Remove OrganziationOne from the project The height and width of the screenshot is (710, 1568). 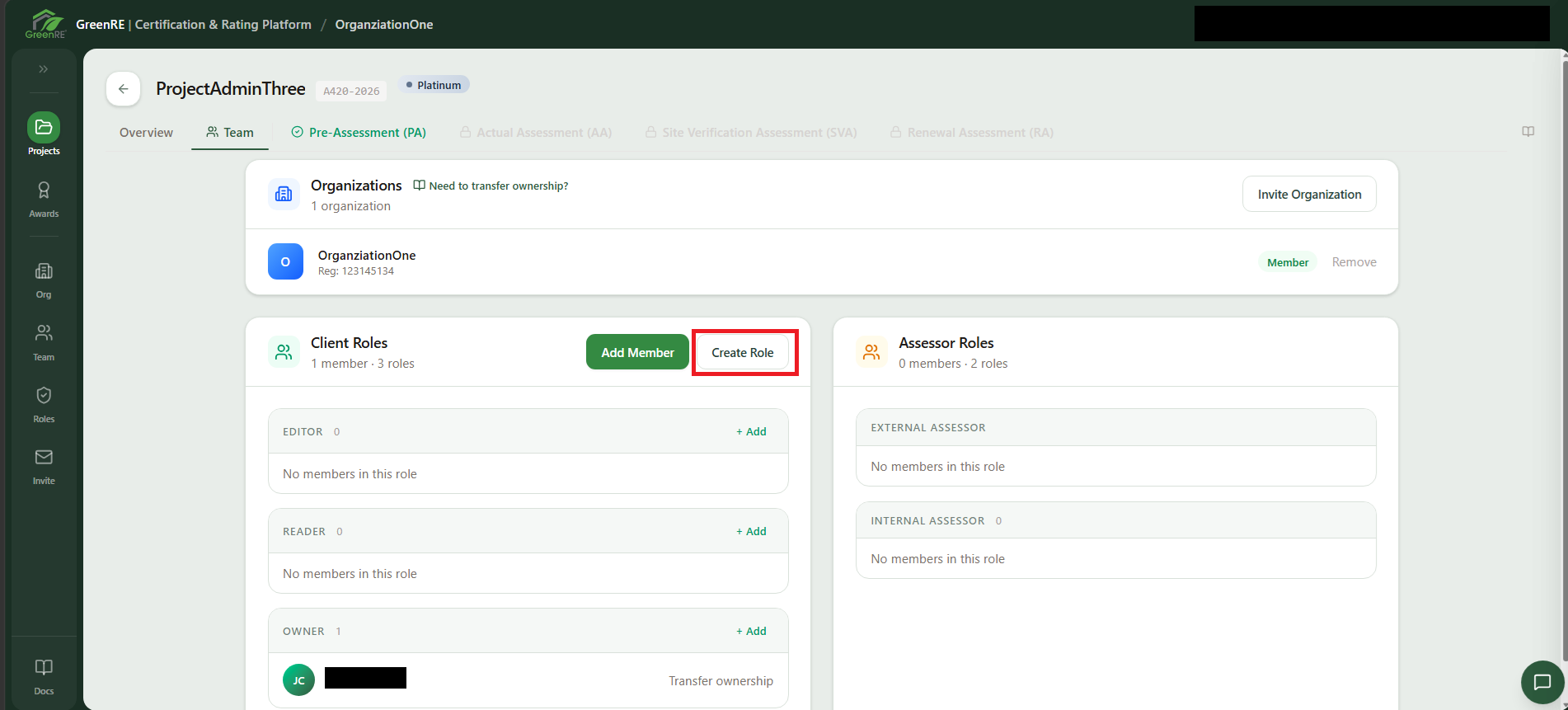point(1354,262)
